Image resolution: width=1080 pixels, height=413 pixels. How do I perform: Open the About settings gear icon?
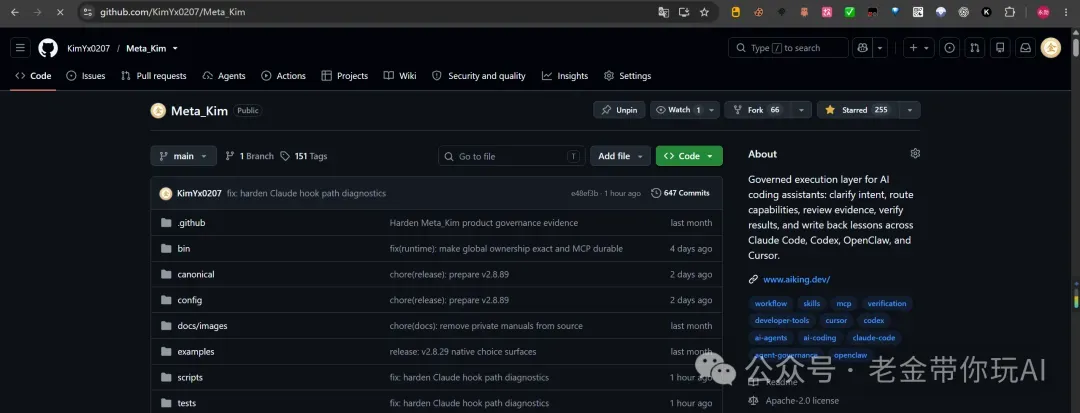tap(915, 153)
